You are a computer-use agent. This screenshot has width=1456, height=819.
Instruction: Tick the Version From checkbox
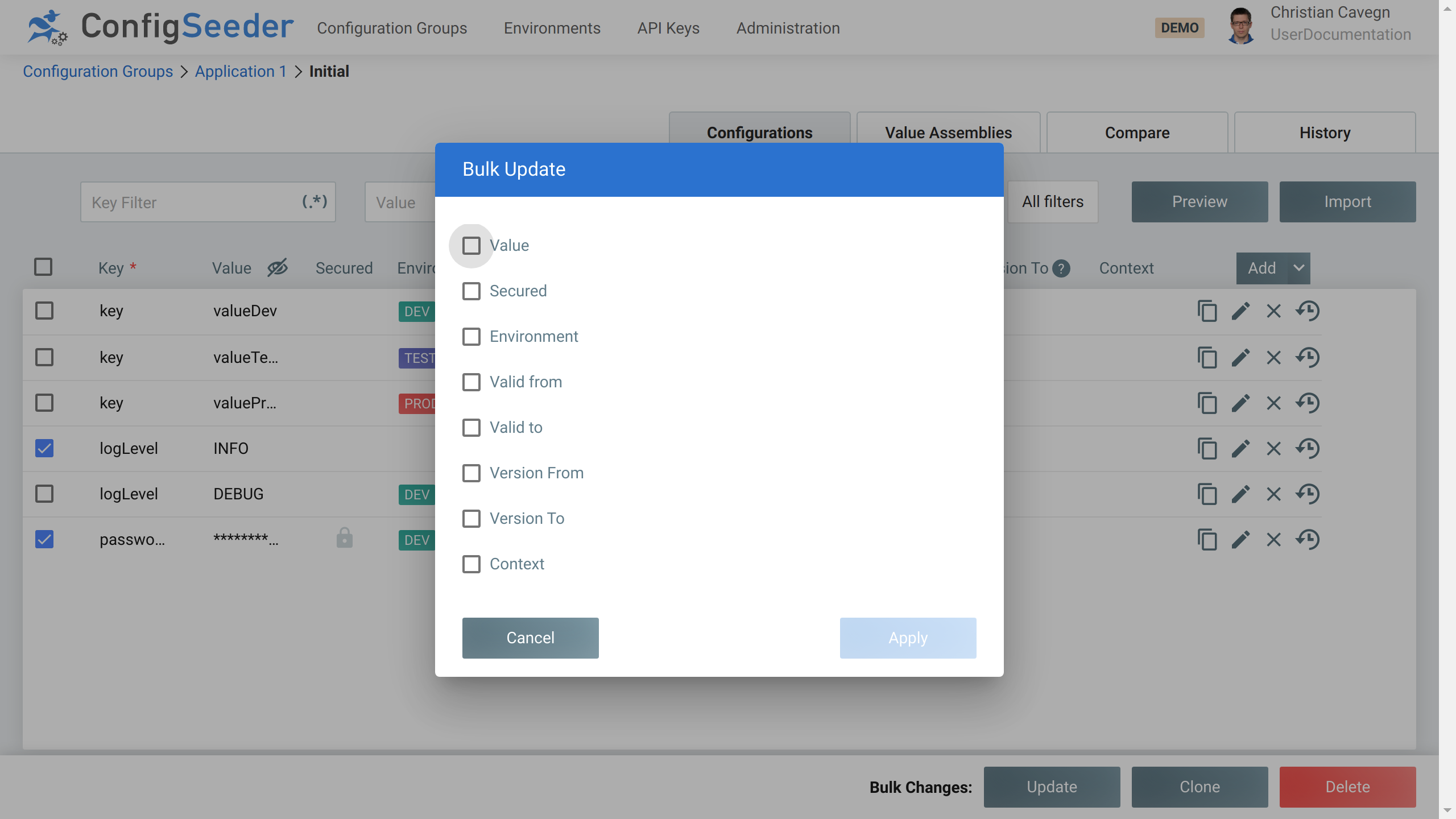coord(471,473)
